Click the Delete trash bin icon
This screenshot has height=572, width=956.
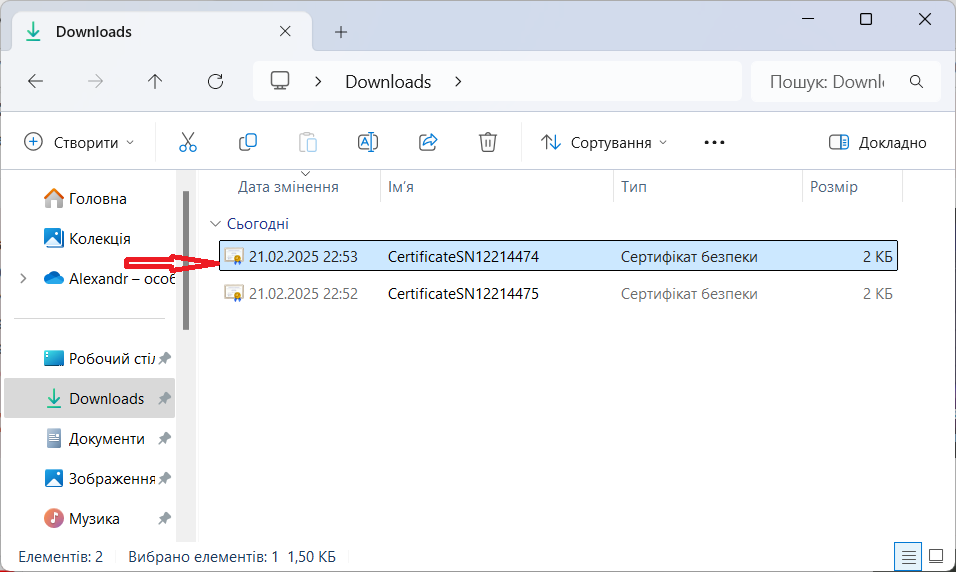487,142
